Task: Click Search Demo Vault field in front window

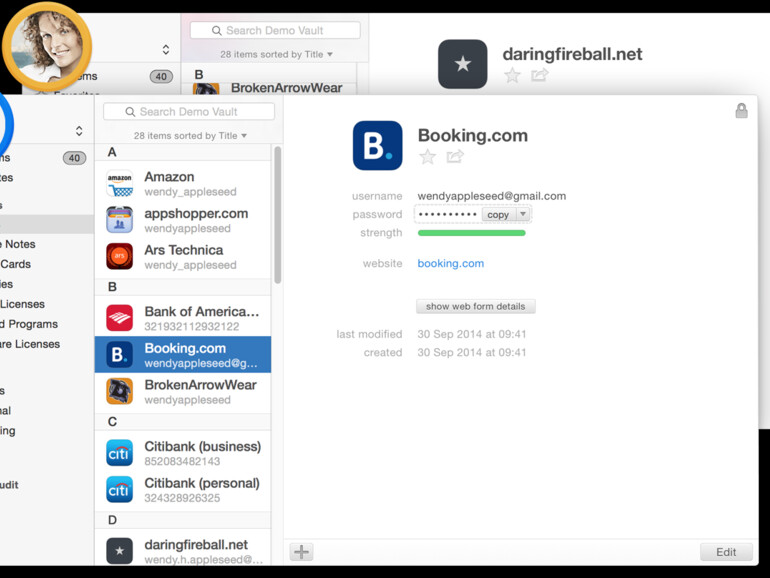Action: click(189, 112)
